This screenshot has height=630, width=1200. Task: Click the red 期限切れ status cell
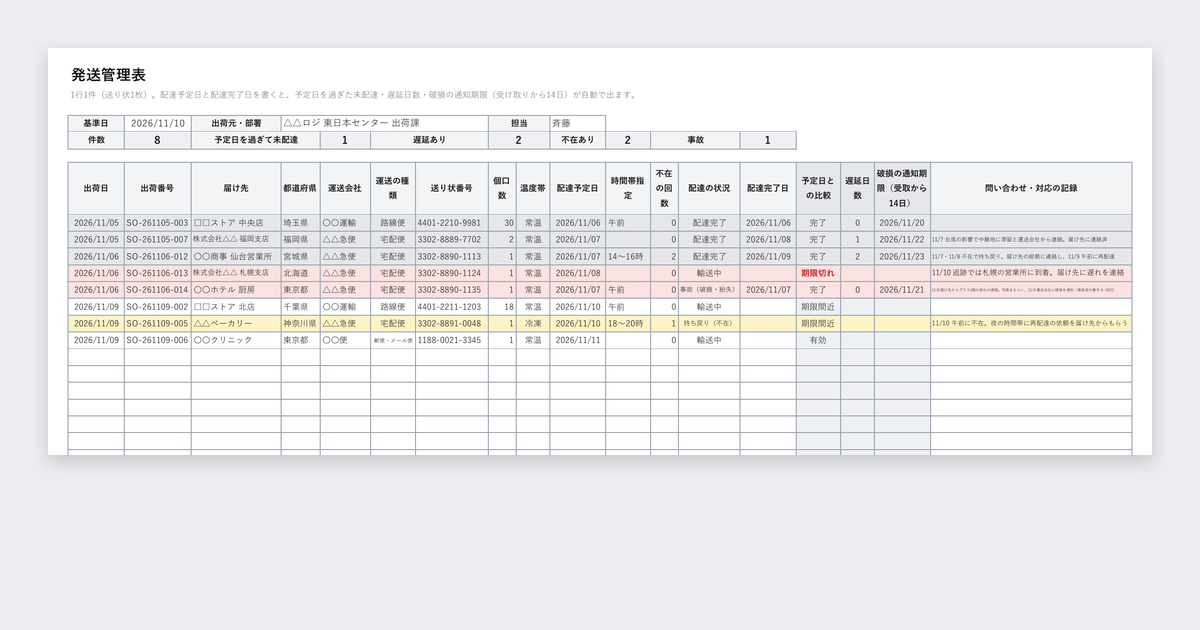click(x=818, y=273)
